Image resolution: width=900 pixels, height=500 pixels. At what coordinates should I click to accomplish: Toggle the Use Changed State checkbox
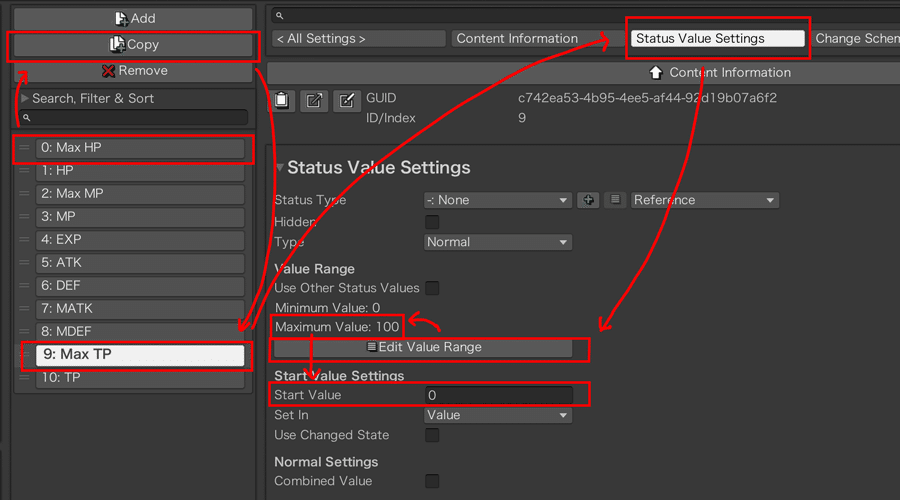[x=432, y=435]
